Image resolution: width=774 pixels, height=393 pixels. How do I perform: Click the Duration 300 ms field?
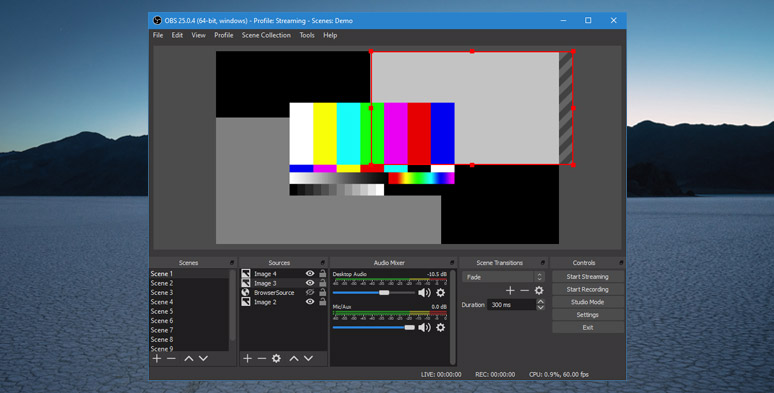(511, 305)
